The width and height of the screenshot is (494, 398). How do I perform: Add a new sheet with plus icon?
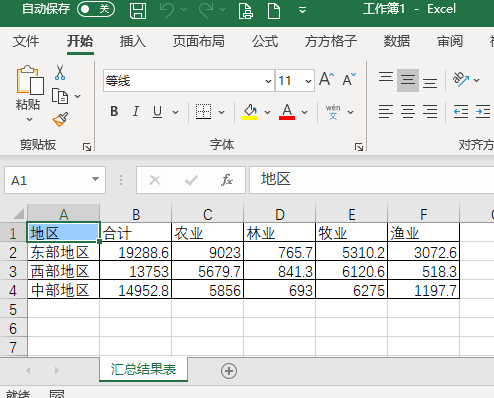pyautogui.click(x=229, y=371)
